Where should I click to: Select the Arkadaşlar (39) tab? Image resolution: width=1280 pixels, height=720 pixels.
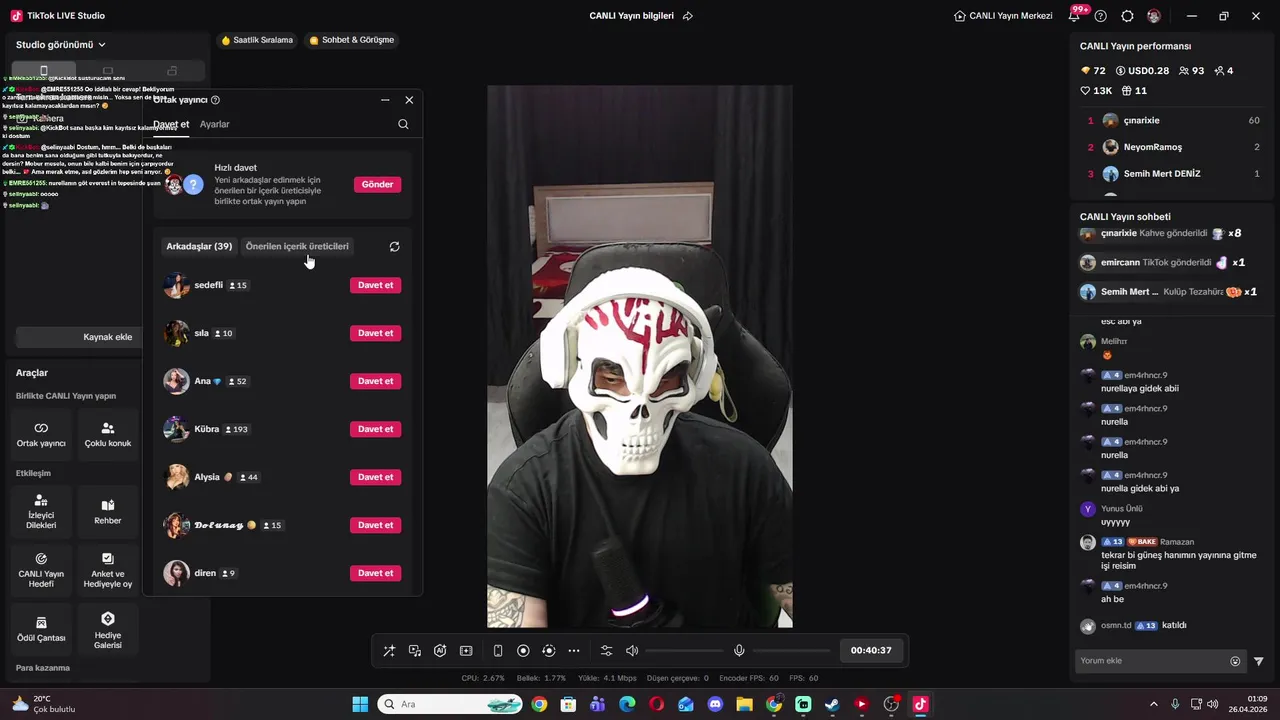click(199, 247)
